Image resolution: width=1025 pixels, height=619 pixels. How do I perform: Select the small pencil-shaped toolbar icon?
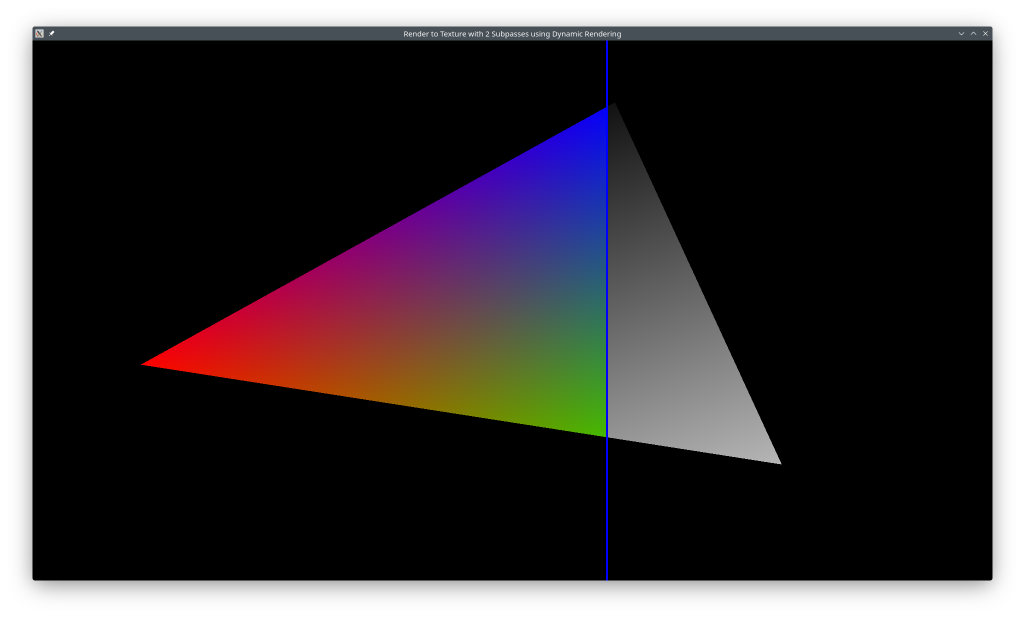click(51, 33)
